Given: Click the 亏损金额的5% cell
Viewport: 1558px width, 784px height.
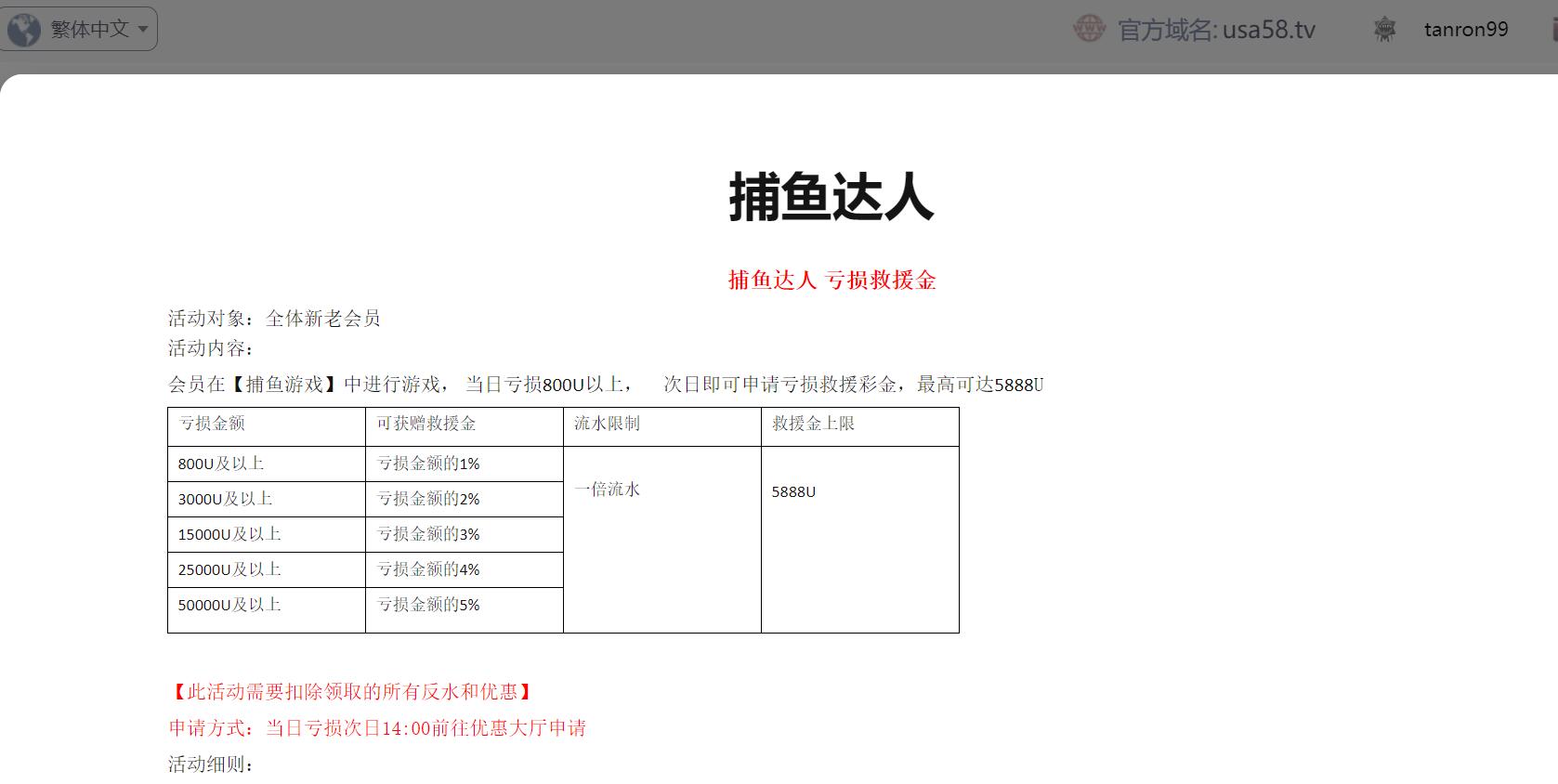Looking at the screenshot, I should click(x=465, y=609).
